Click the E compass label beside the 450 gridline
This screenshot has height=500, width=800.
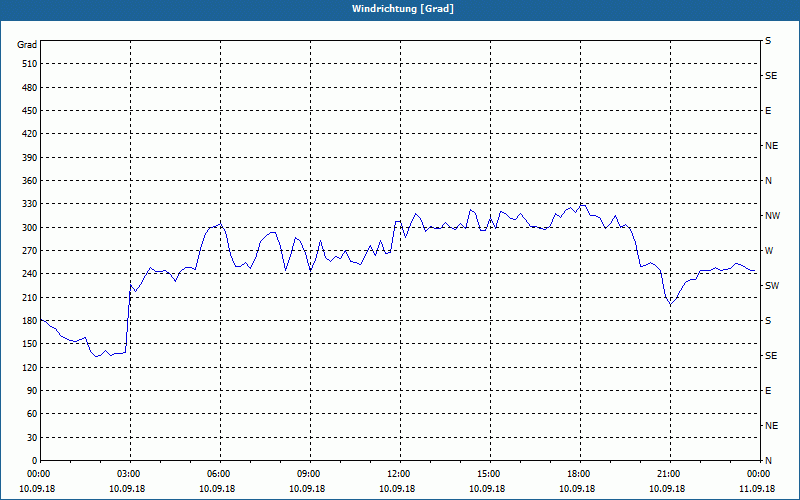pos(768,111)
